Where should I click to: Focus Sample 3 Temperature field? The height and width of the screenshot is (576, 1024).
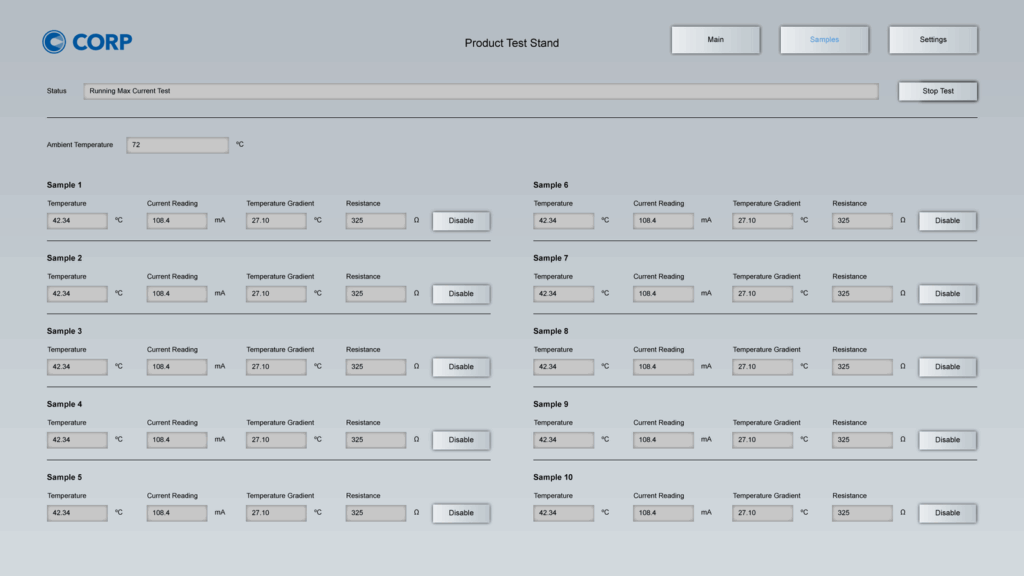[x=77, y=367]
